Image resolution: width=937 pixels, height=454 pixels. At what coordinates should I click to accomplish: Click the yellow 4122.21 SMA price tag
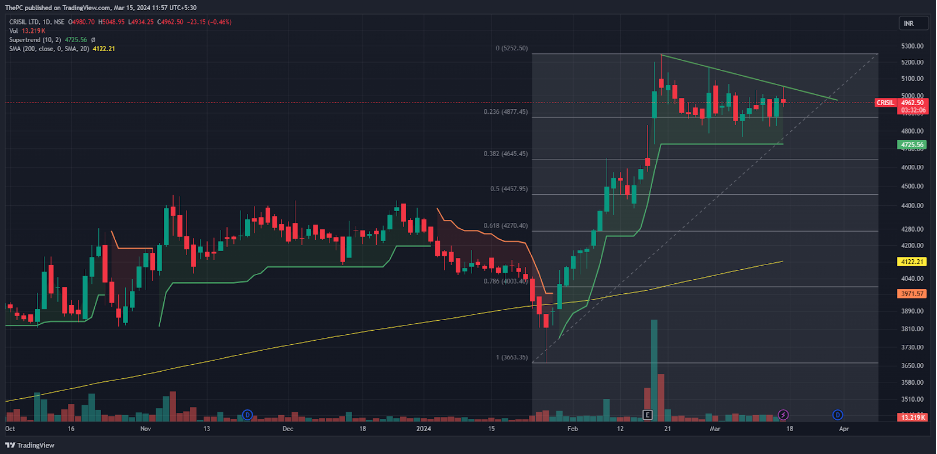pyautogui.click(x=909, y=261)
